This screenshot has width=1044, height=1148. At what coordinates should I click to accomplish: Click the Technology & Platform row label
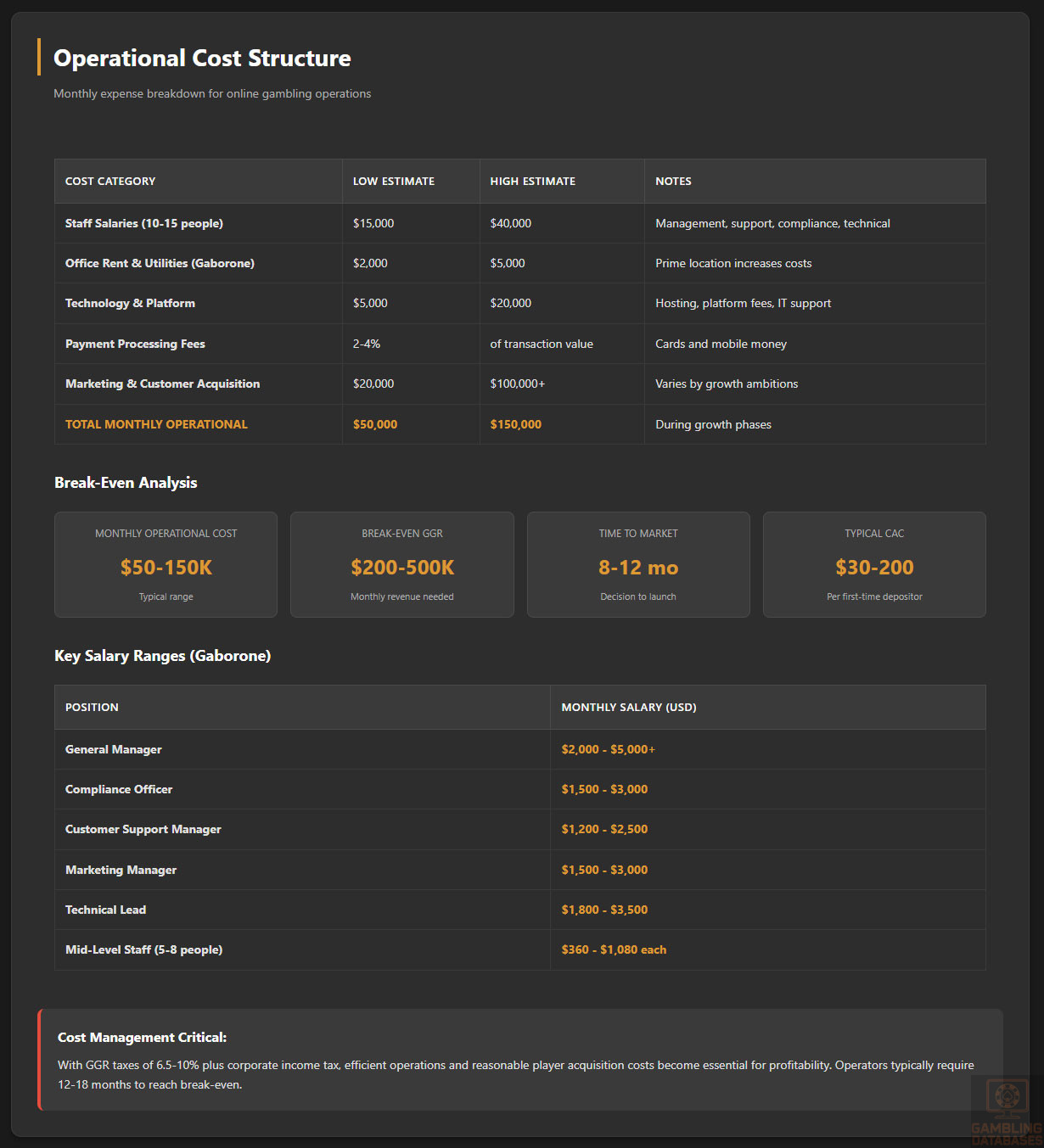pyautogui.click(x=130, y=303)
